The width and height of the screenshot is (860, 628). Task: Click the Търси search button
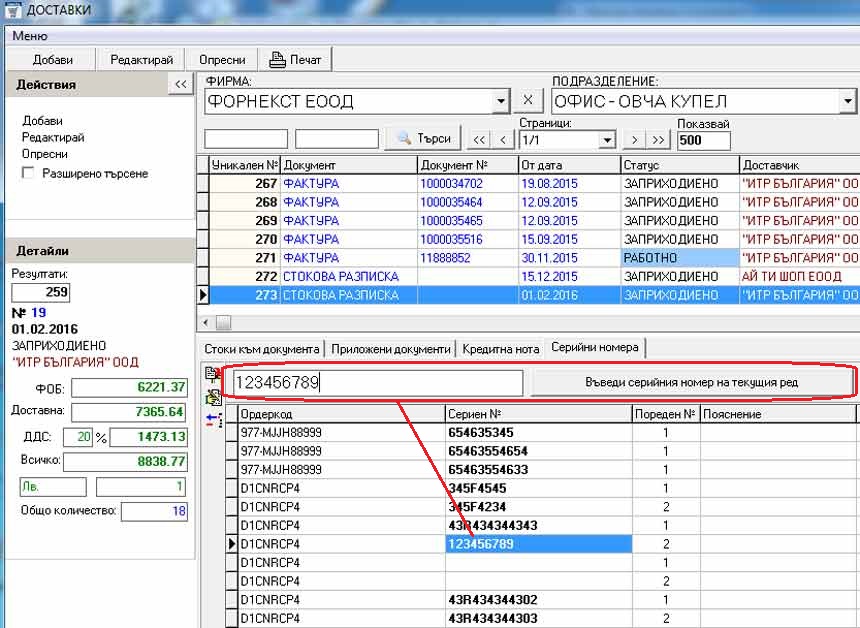423,139
